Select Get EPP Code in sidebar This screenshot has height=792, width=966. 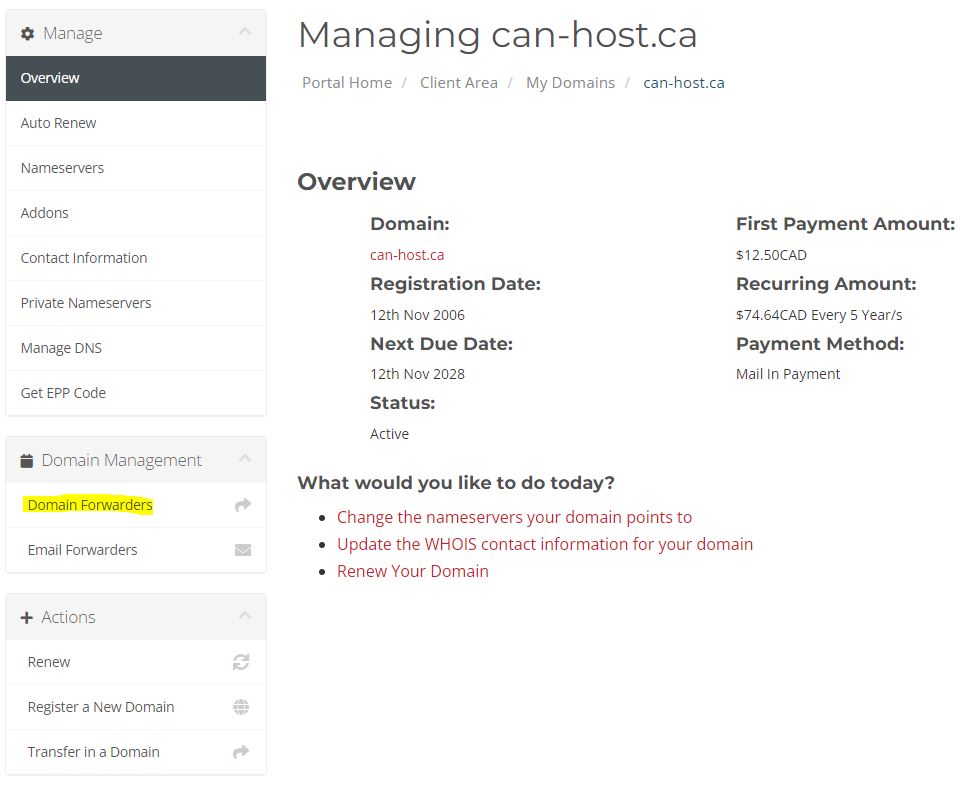(x=63, y=393)
